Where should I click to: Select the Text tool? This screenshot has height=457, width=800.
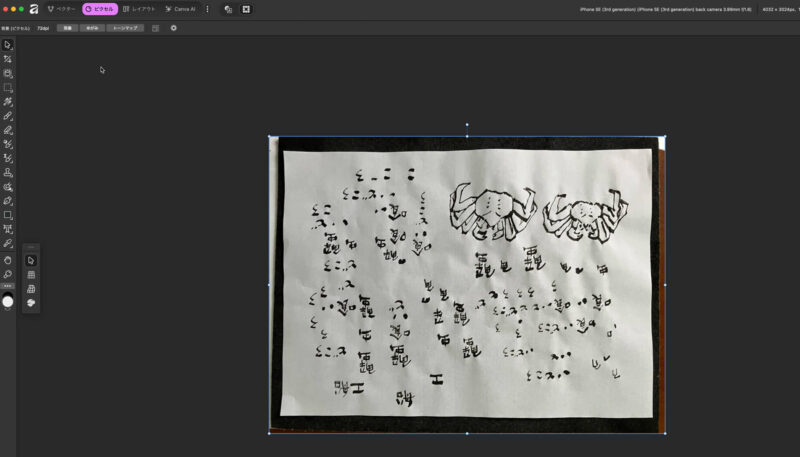tap(8, 229)
